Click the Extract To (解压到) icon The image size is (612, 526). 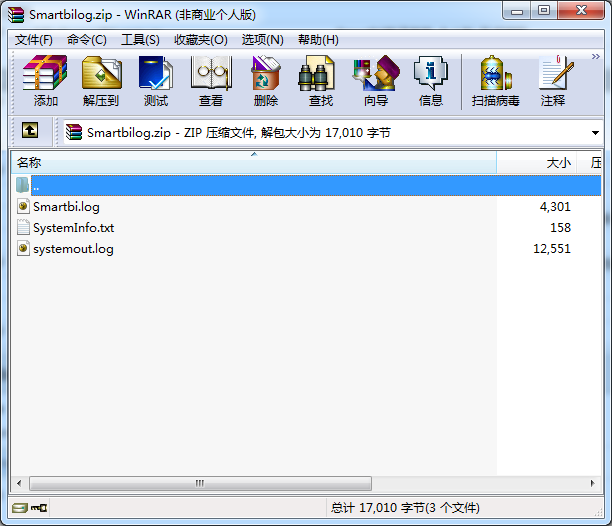pos(101,81)
